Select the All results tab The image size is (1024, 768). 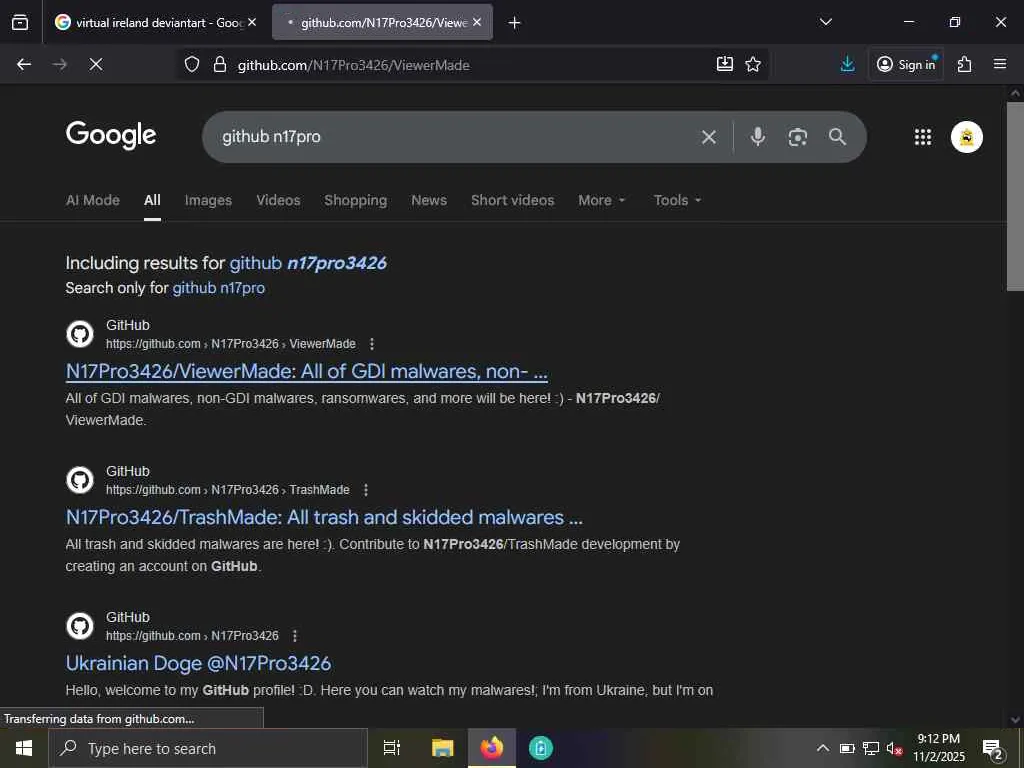152,200
